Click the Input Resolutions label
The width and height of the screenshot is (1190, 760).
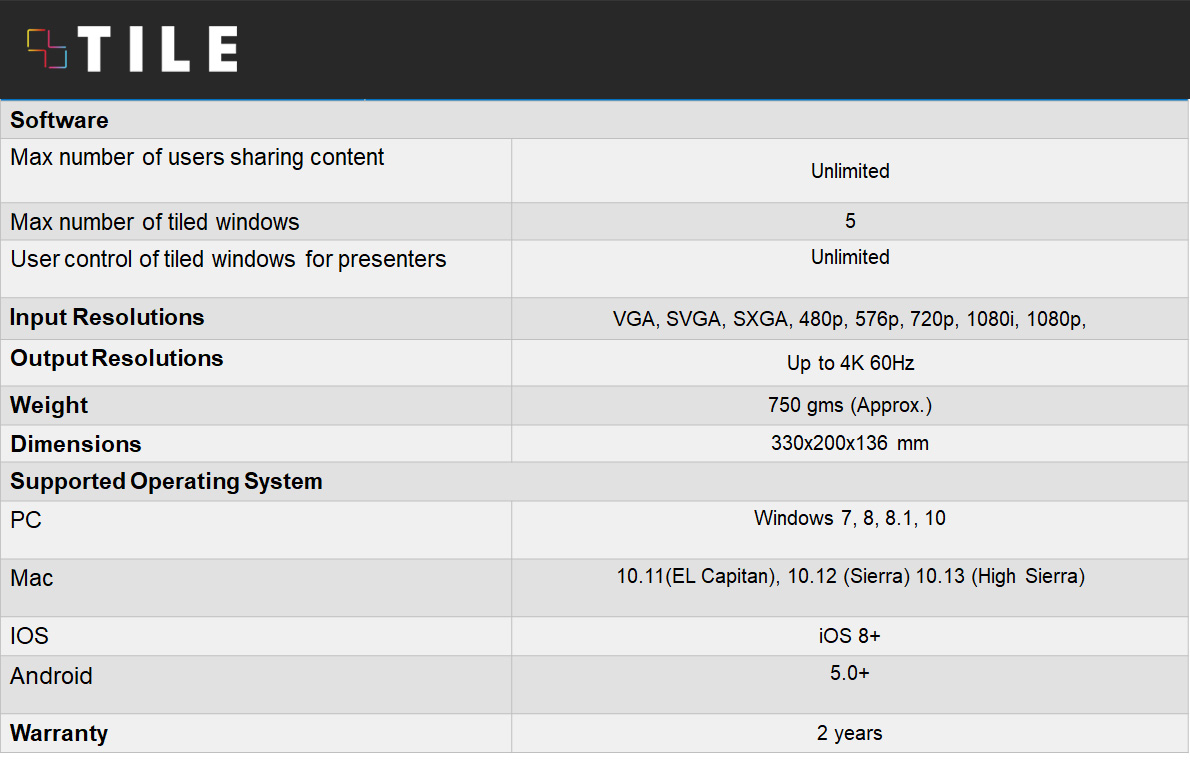tap(107, 318)
